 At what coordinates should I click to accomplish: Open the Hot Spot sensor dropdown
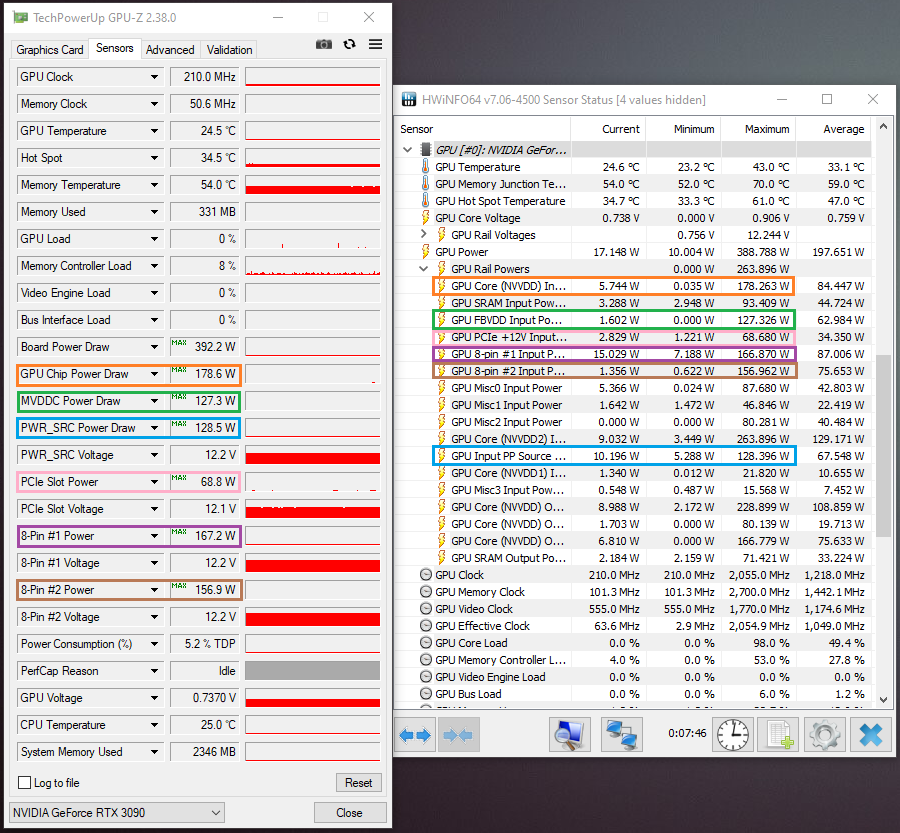coord(154,157)
